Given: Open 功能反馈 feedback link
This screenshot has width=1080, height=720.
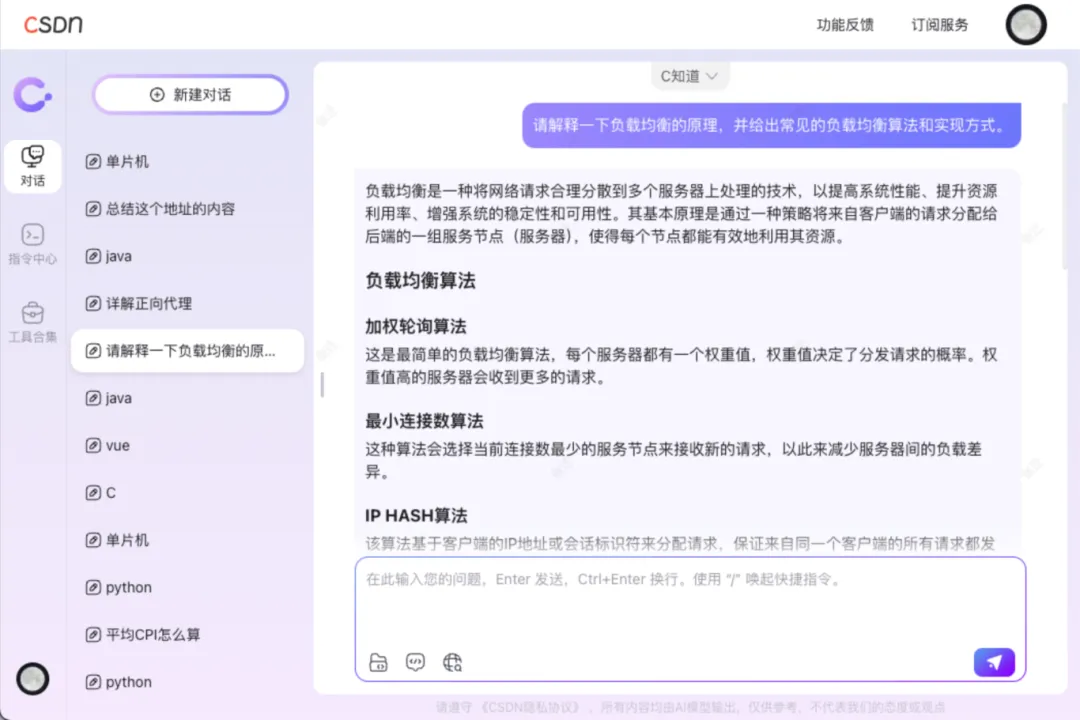Looking at the screenshot, I should coord(845,25).
